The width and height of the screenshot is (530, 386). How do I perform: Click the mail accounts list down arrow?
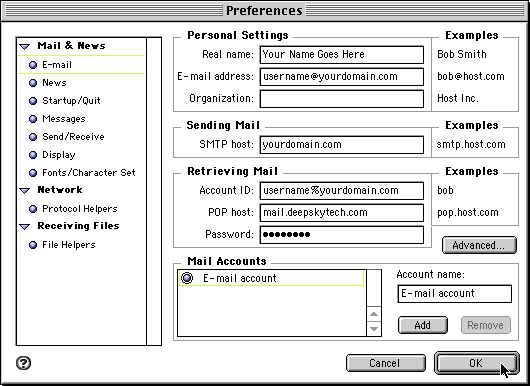(x=374, y=329)
